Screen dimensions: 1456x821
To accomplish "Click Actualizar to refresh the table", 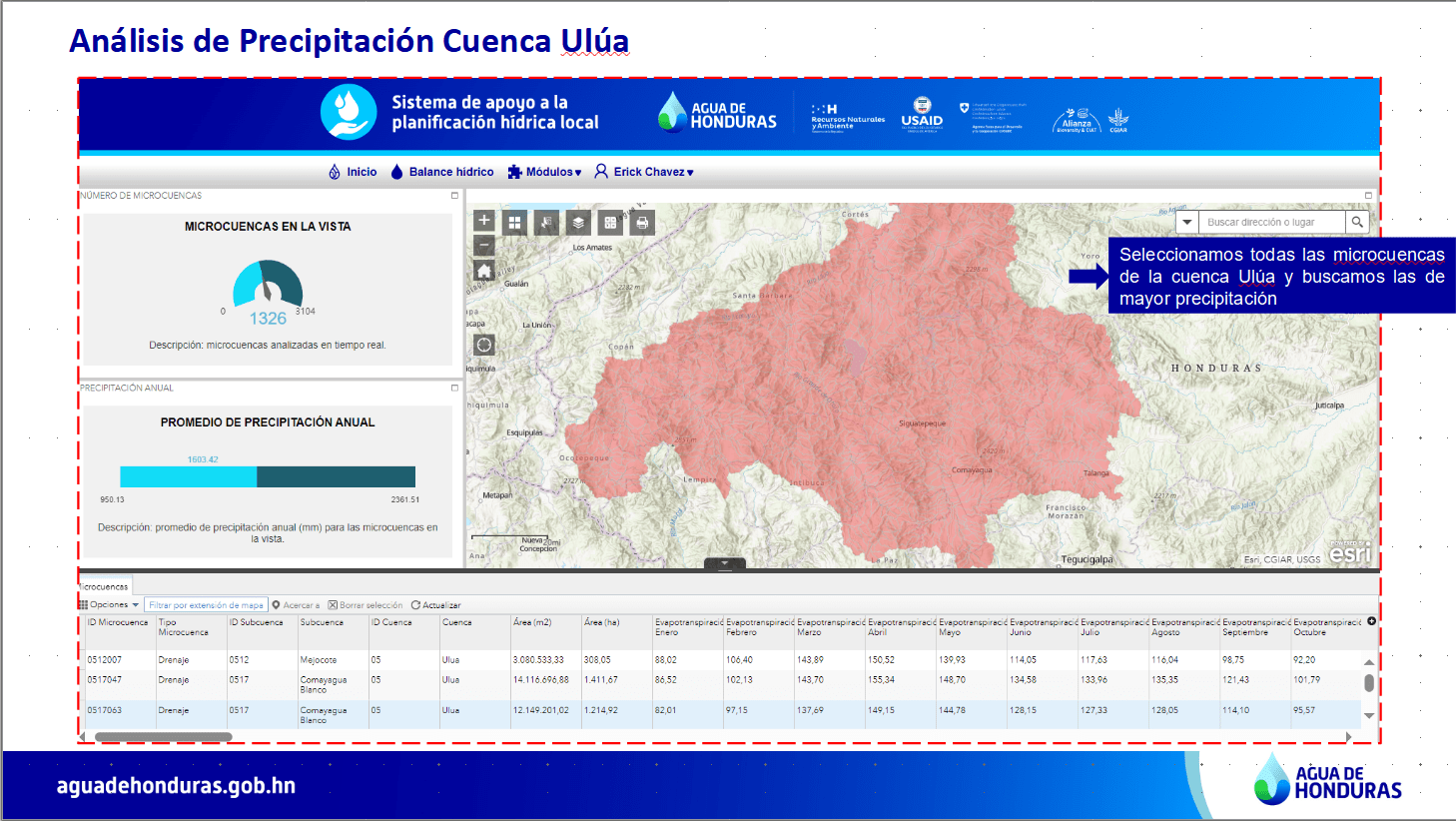I will [435, 605].
